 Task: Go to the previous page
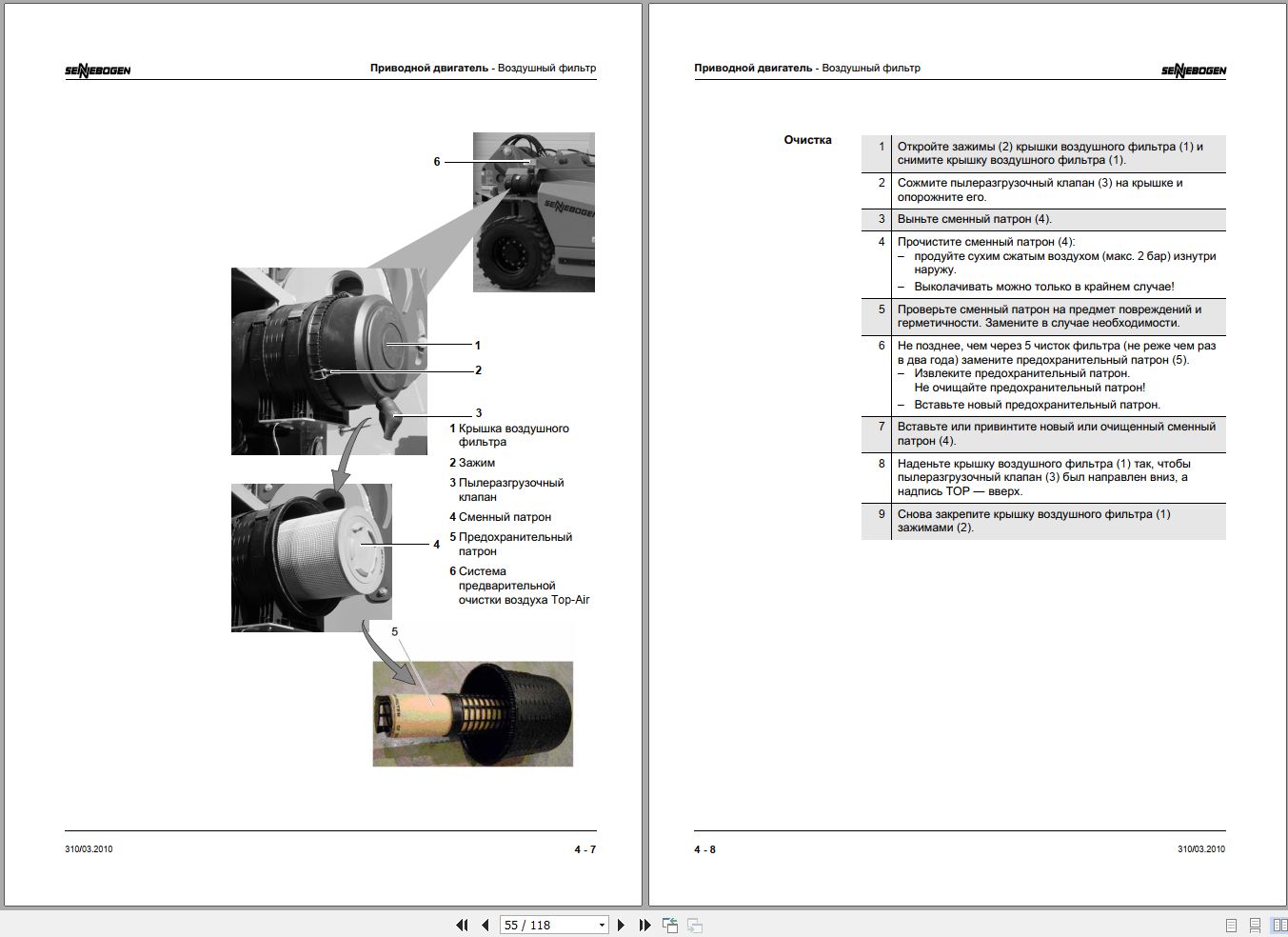click(485, 925)
